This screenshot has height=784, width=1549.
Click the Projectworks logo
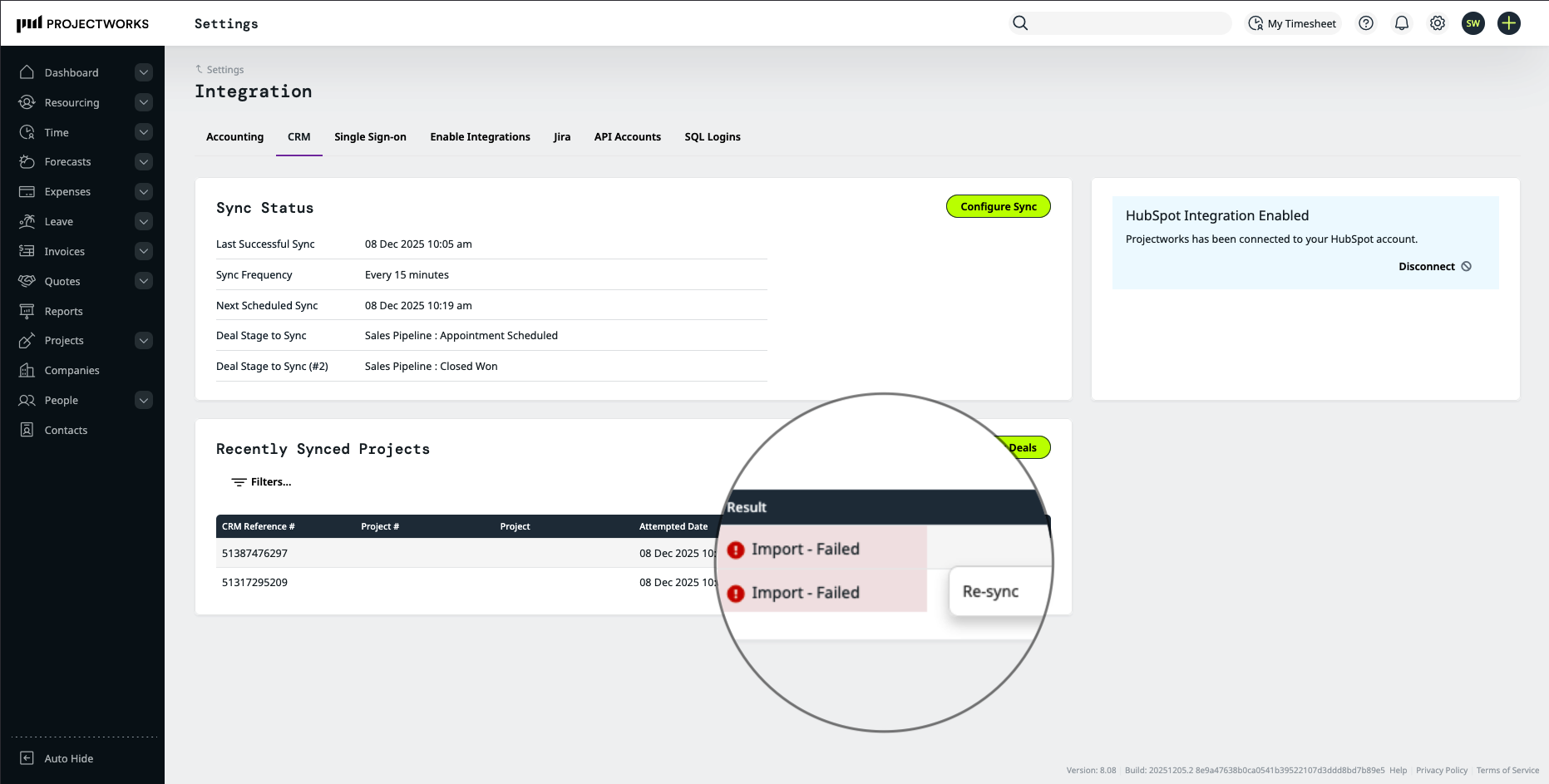82,23
